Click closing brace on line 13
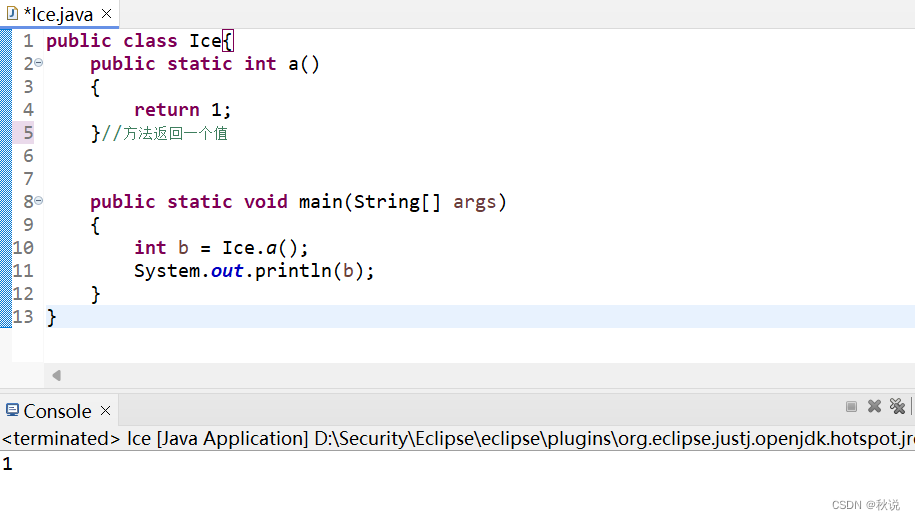 tap(51, 317)
